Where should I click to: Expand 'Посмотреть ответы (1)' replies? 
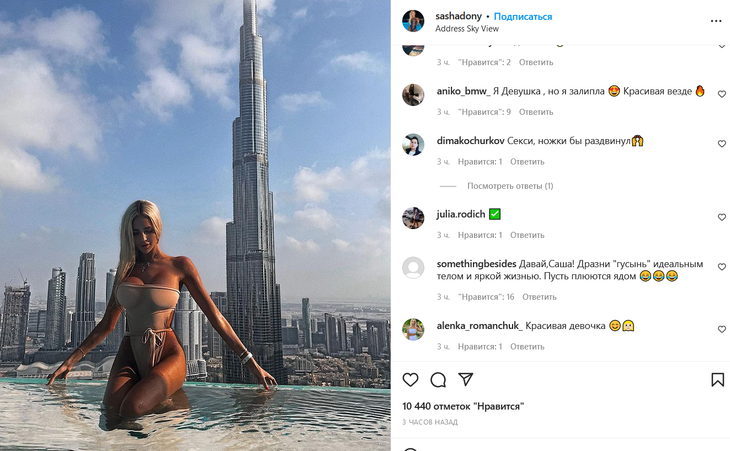(x=510, y=186)
